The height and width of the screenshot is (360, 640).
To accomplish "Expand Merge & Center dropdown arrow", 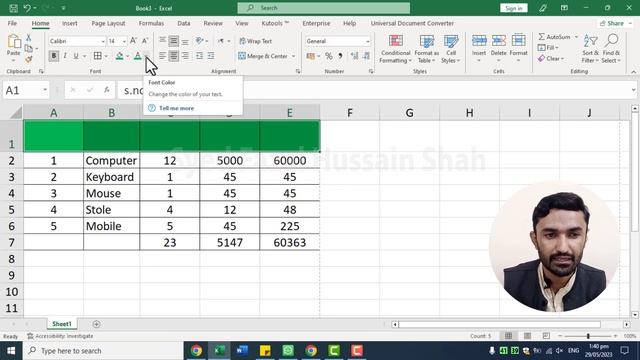I will 293,56.
